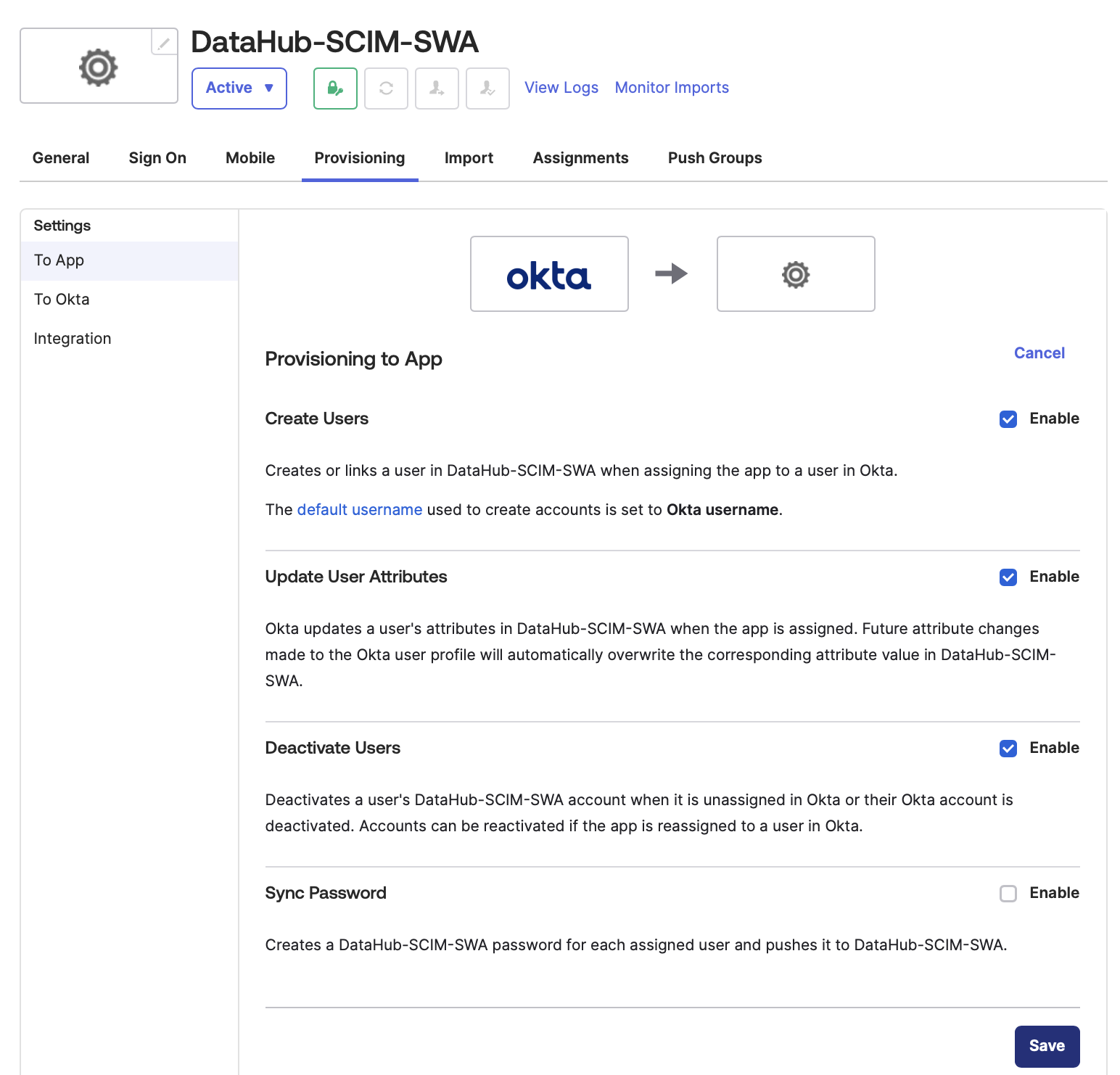This screenshot has width=1120, height=1075.
Task: Click the Settings sidebar header
Action: pos(62,226)
